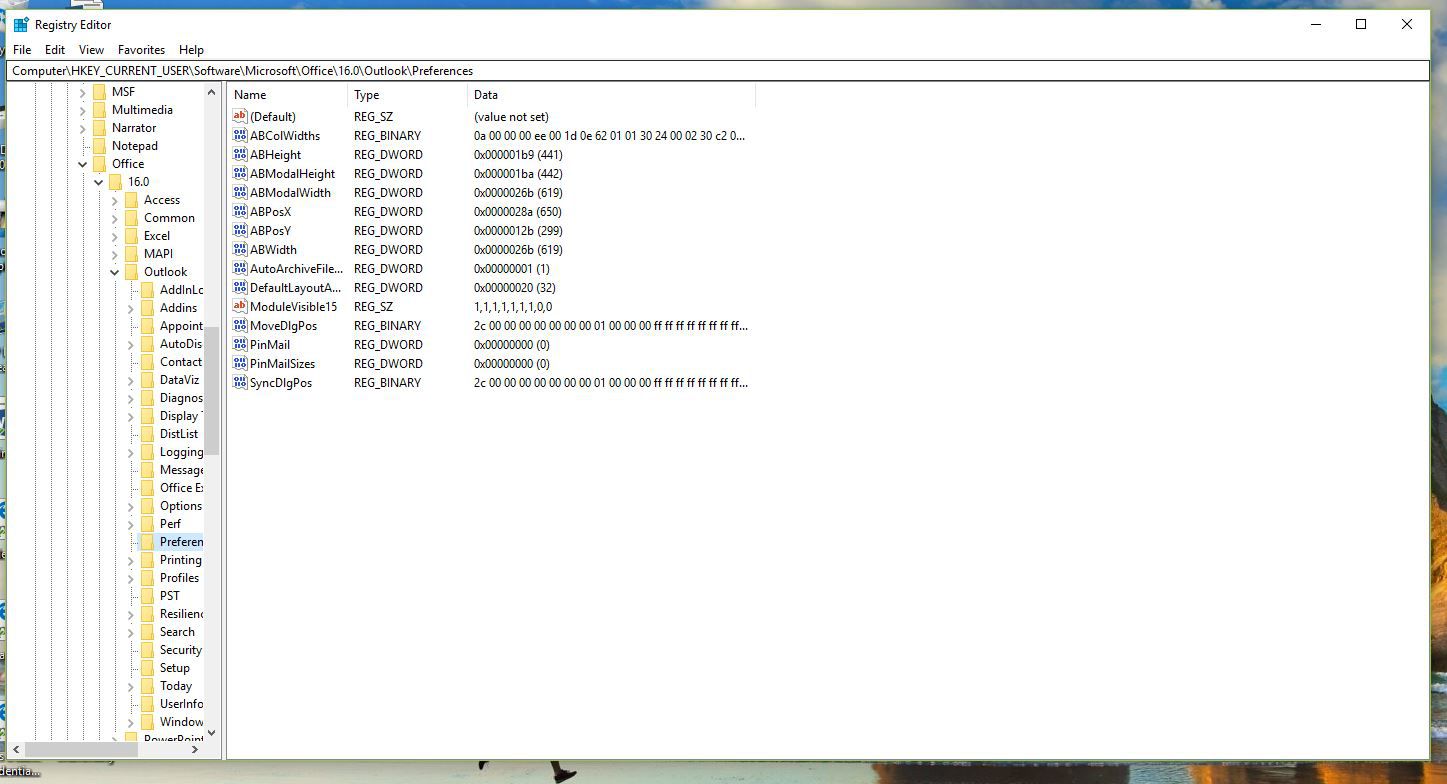The image size is (1447, 784).
Task: Select the ABPosX value icon
Action: [239, 212]
